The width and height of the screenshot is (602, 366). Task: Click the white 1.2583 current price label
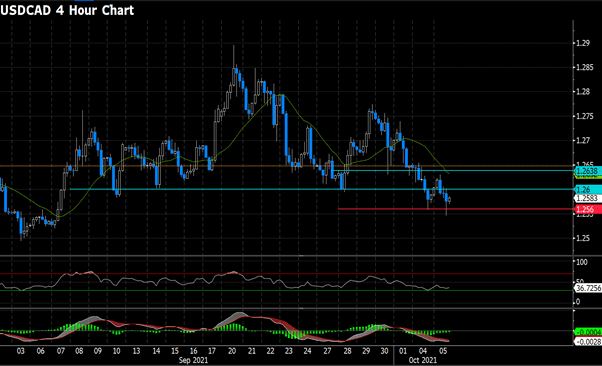[588, 198]
